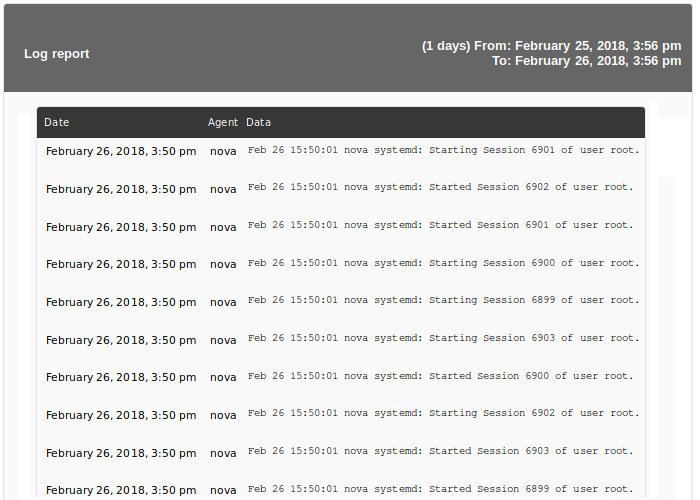Click the Agent column header
700x500 pixels.
223,122
